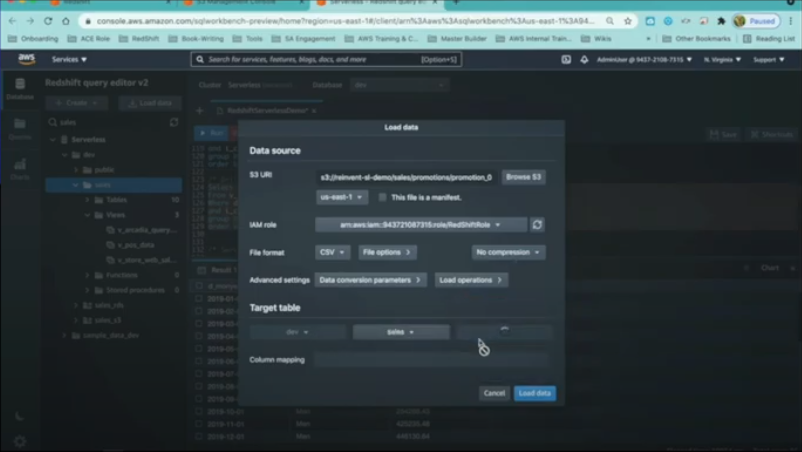Open the Support menu
The width and height of the screenshot is (802, 452).
[768, 59]
